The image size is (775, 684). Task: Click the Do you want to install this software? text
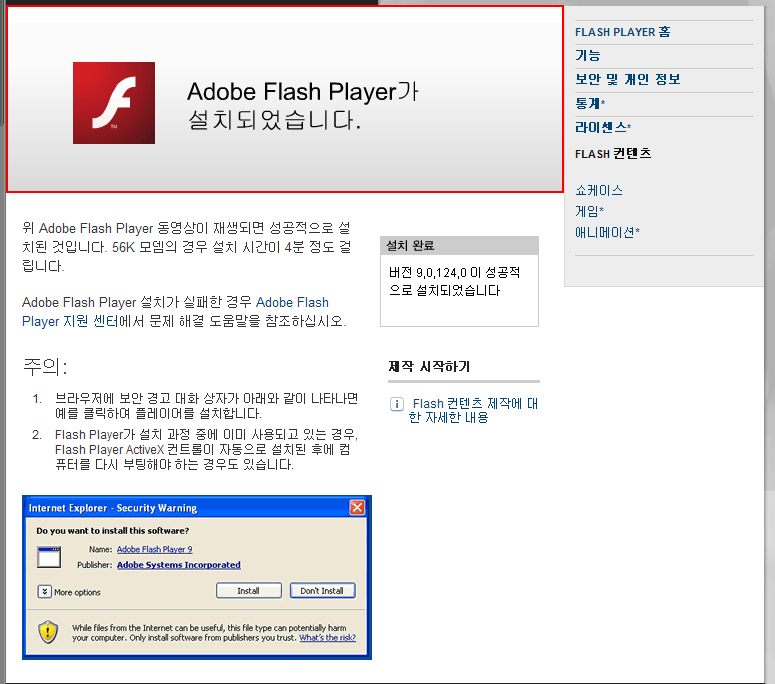[113, 531]
